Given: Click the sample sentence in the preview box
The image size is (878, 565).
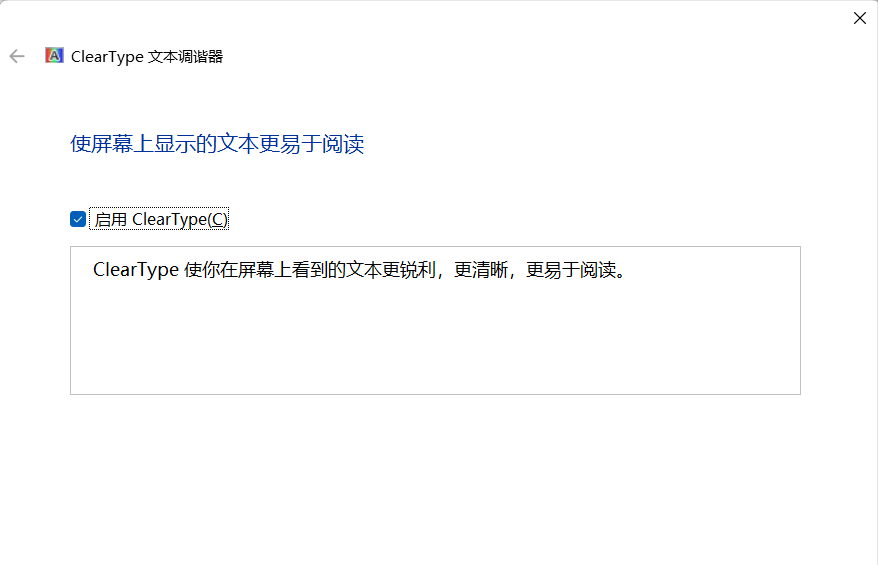Looking at the screenshot, I should pyautogui.click(x=359, y=270).
